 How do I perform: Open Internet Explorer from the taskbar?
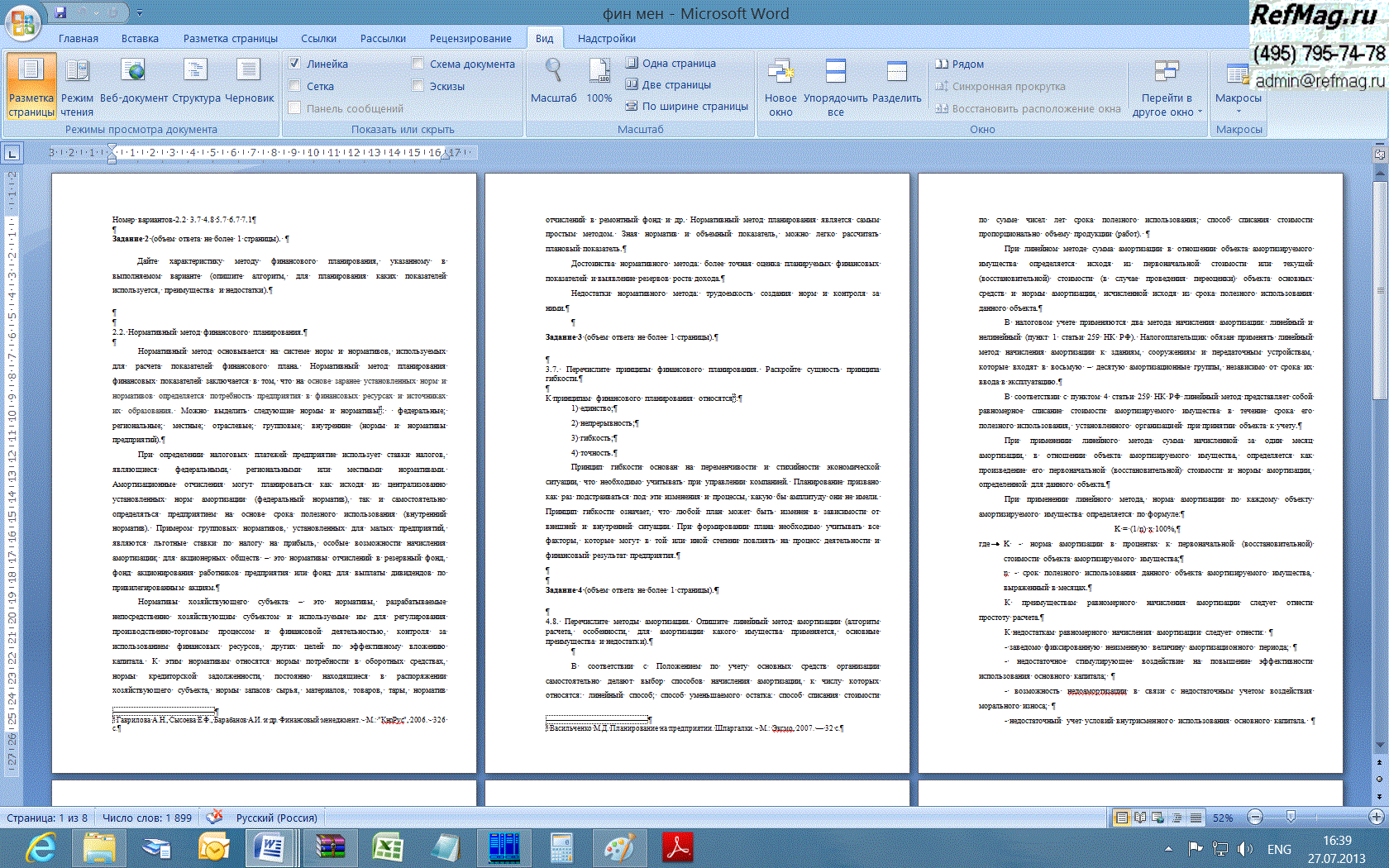coord(41,848)
